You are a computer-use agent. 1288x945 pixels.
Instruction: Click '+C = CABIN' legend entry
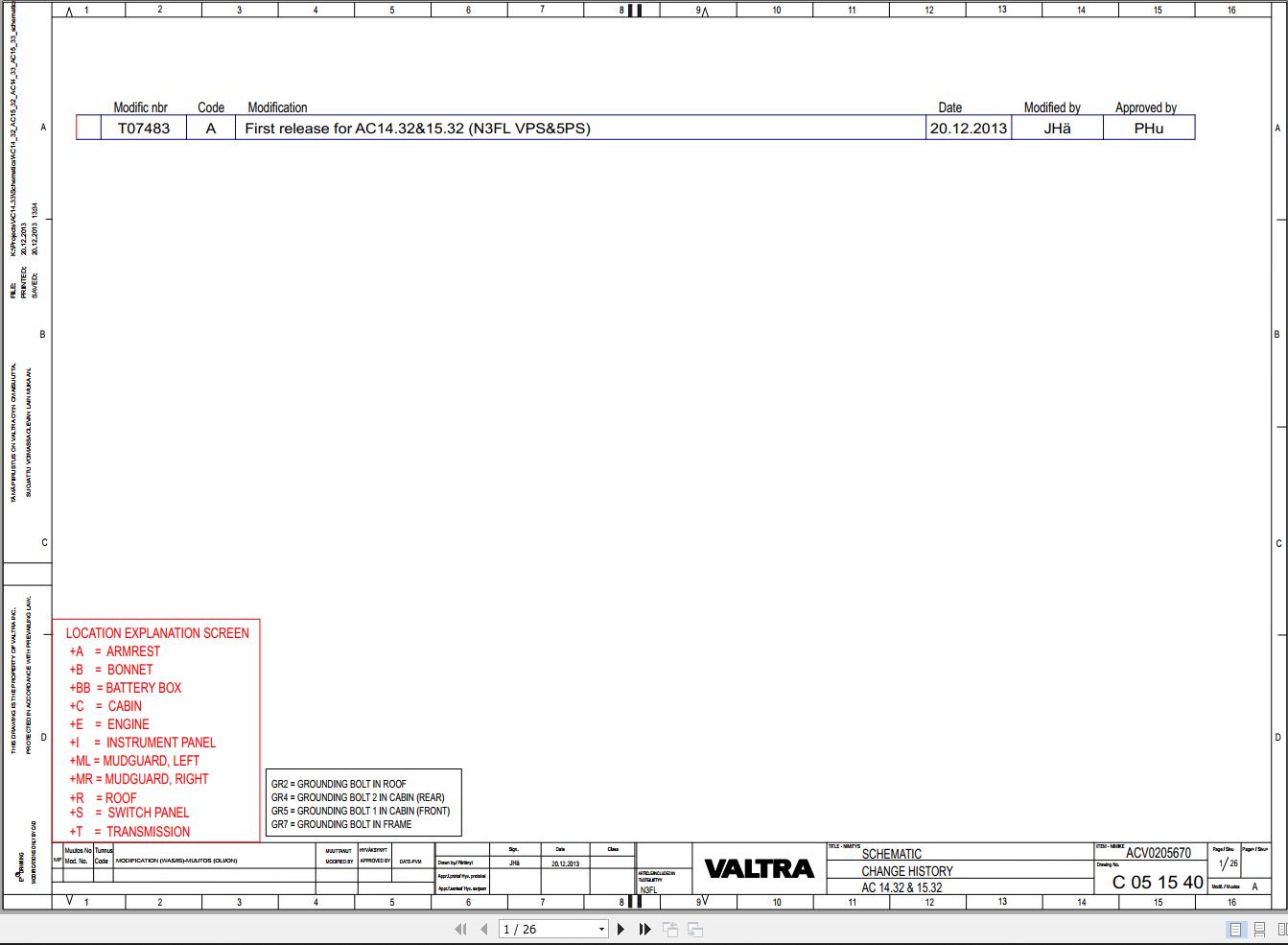click(105, 706)
